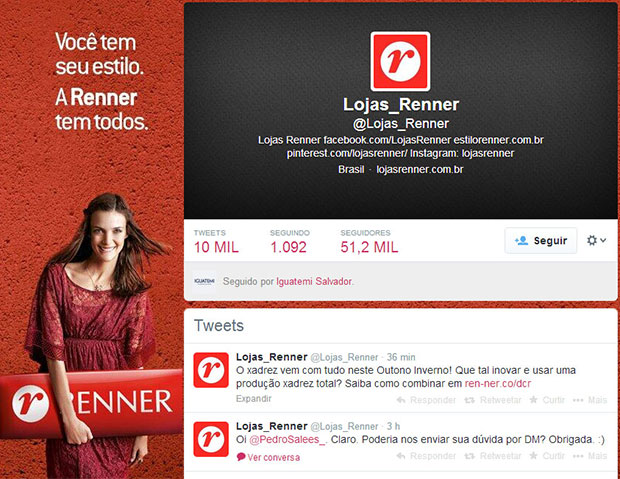Open the ren-ner.co/dcr link
620x479 pixels.
(x=497, y=383)
